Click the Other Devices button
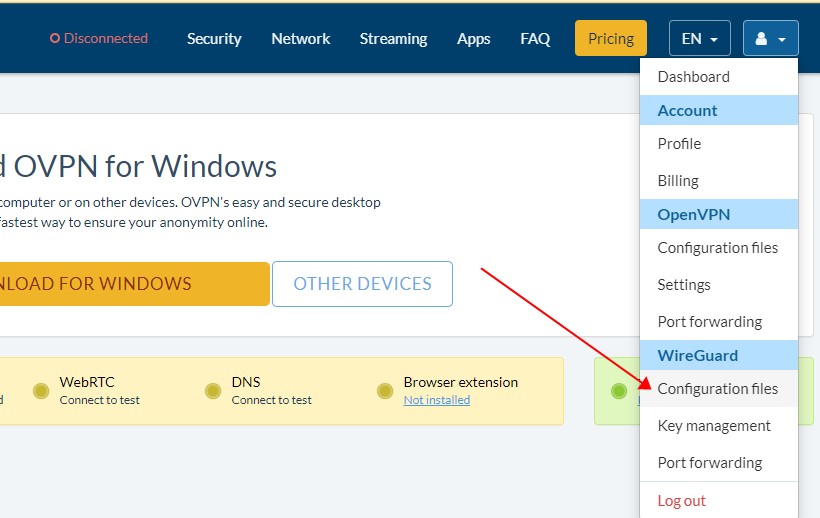 (x=362, y=284)
